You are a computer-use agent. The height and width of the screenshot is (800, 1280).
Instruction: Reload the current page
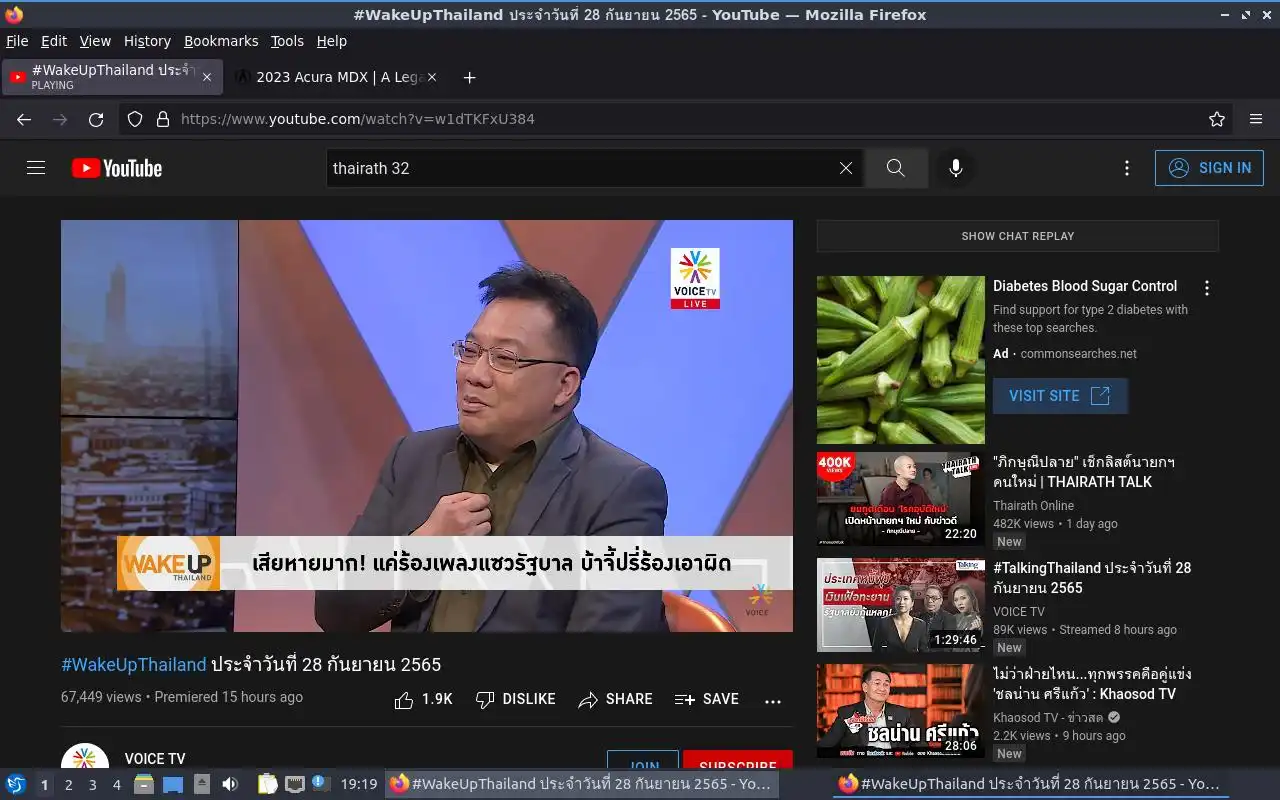click(x=96, y=119)
